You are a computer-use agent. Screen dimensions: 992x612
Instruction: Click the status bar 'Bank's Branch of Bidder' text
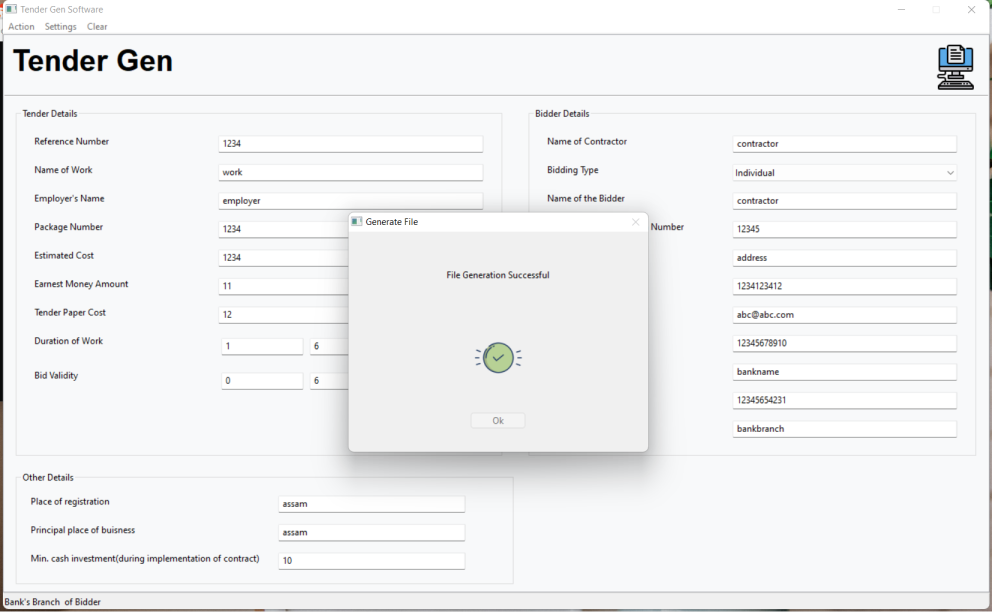click(53, 602)
